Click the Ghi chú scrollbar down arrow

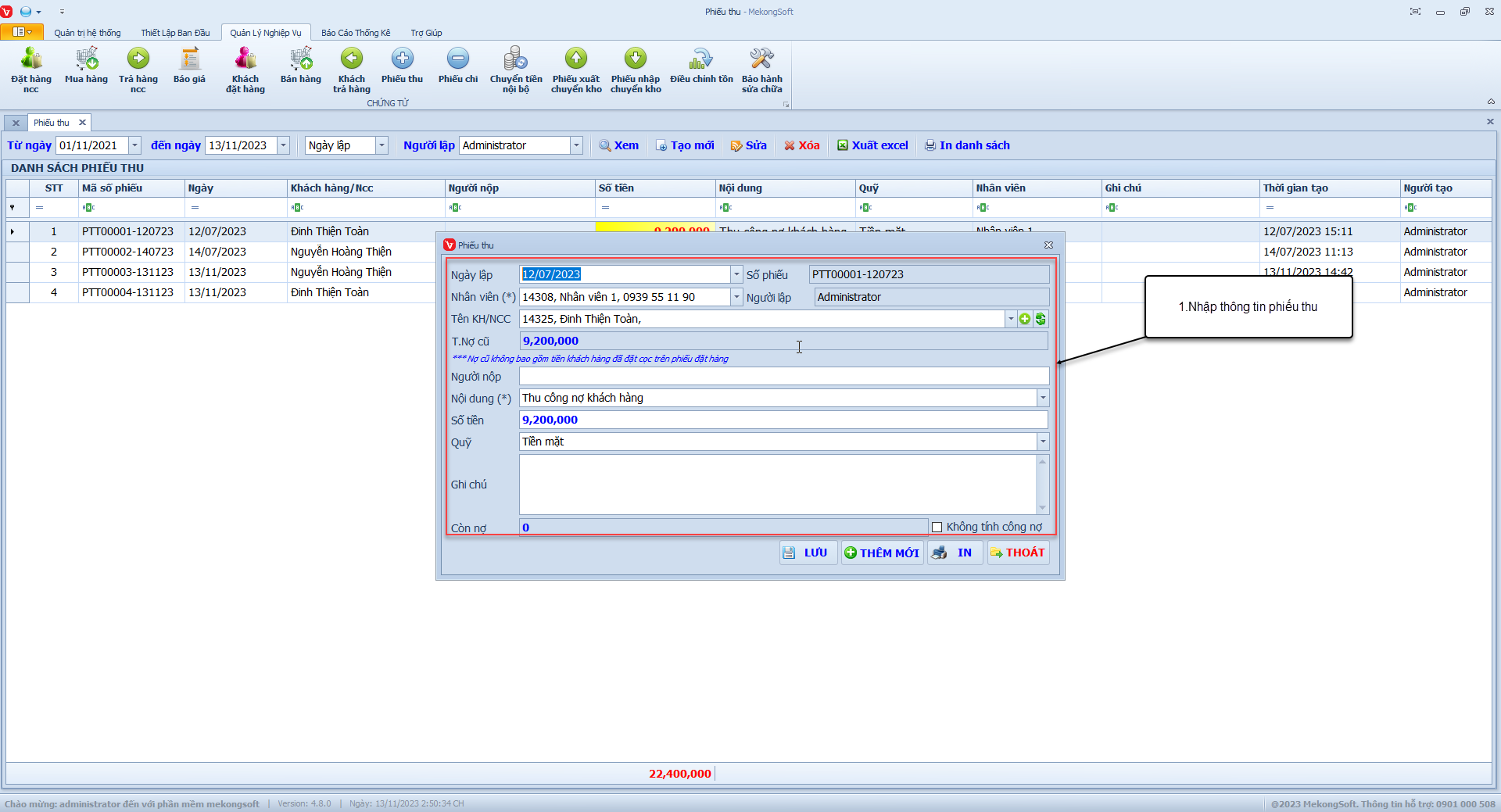1042,508
